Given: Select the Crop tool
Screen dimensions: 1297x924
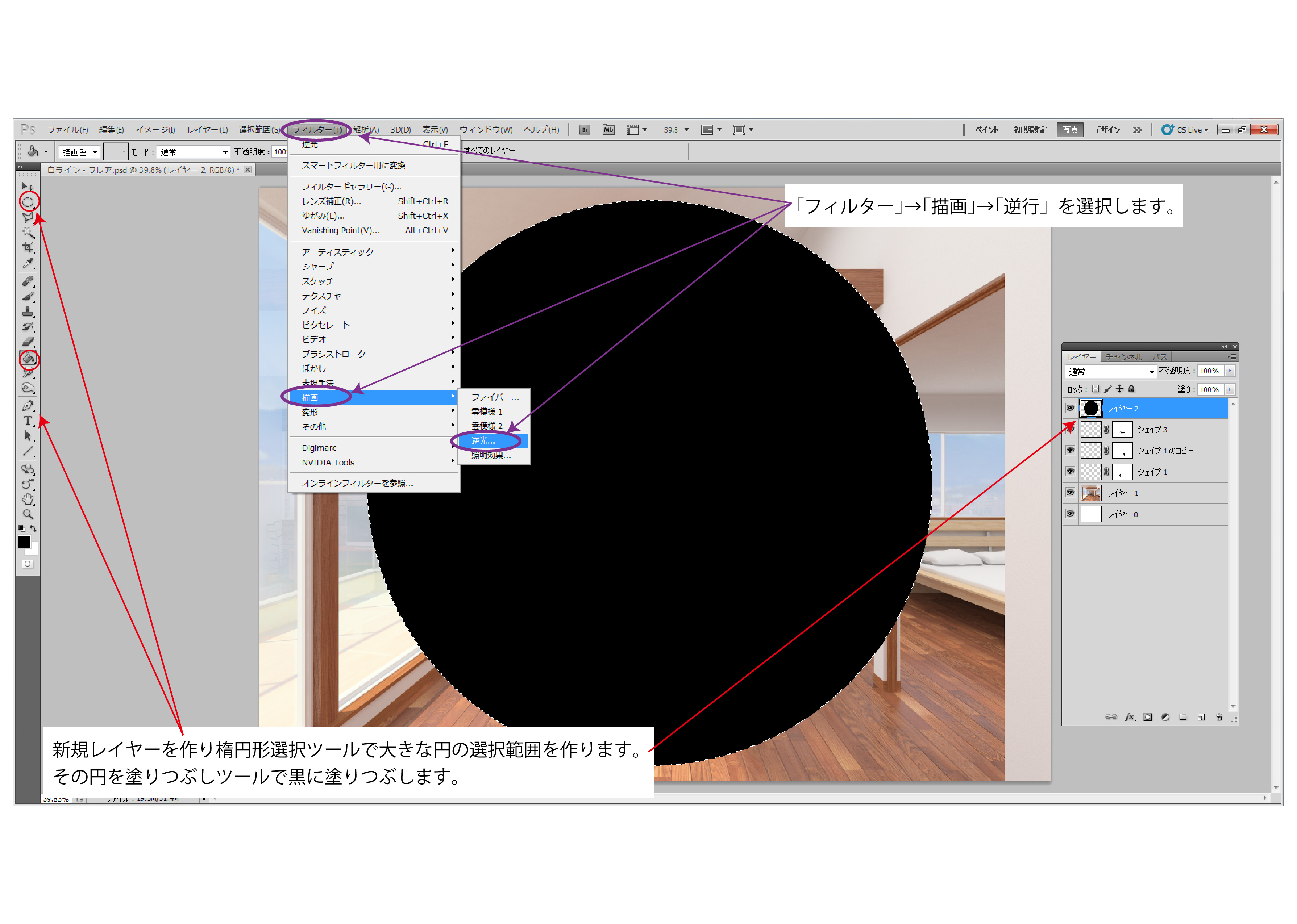Looking at the screenshot, I should point(28,248).
